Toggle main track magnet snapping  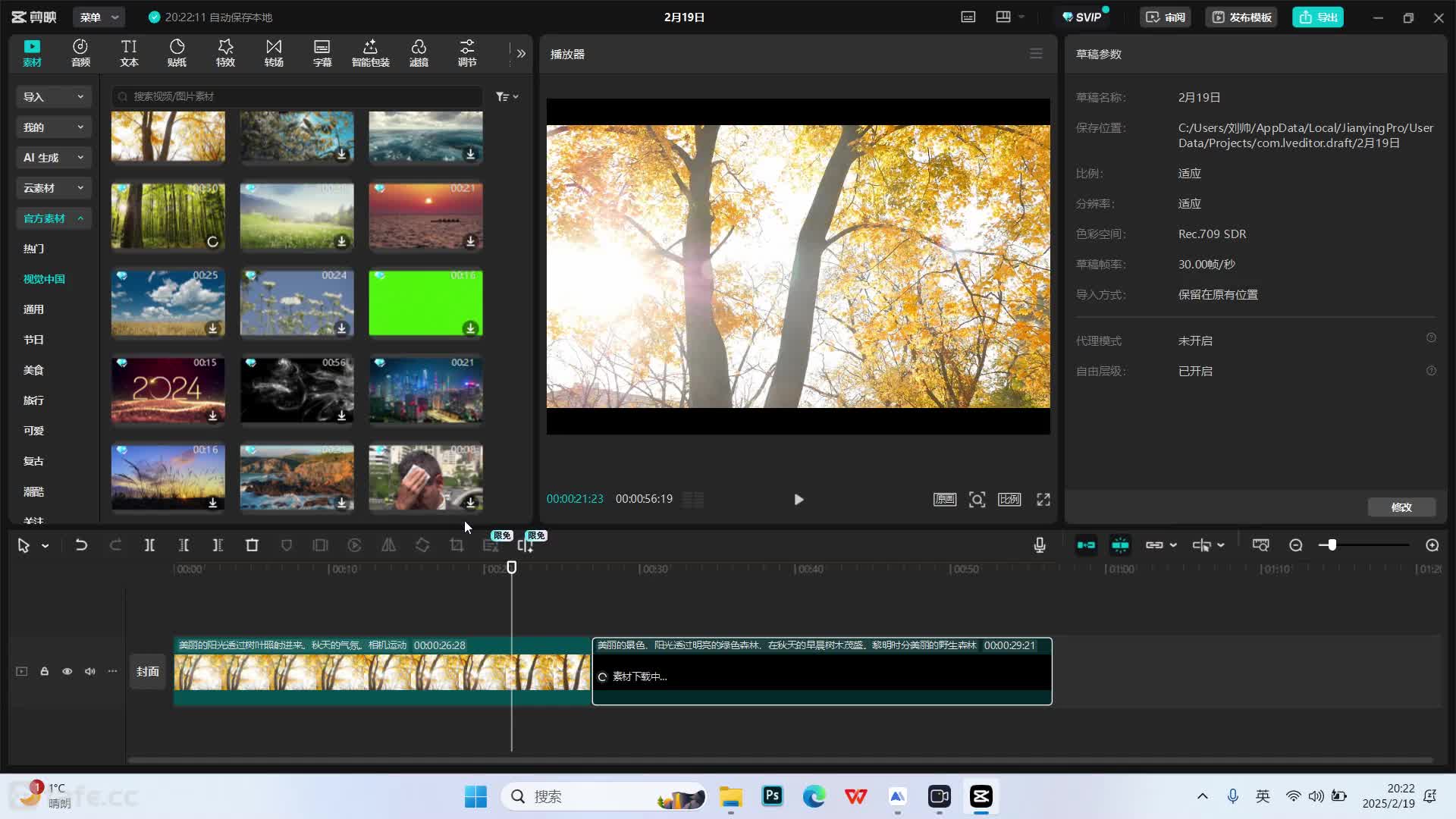coord(1086,545)
